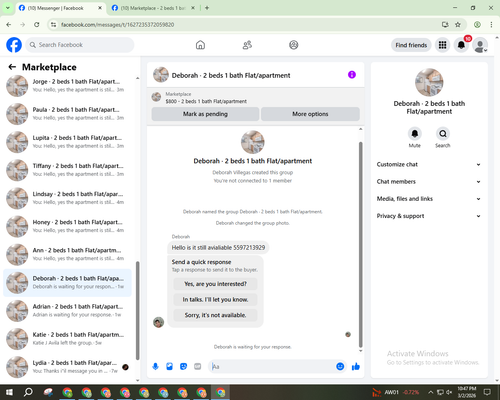Open conversation information purple icon
Screen dimensions: 500x400
tap(352, 75)
